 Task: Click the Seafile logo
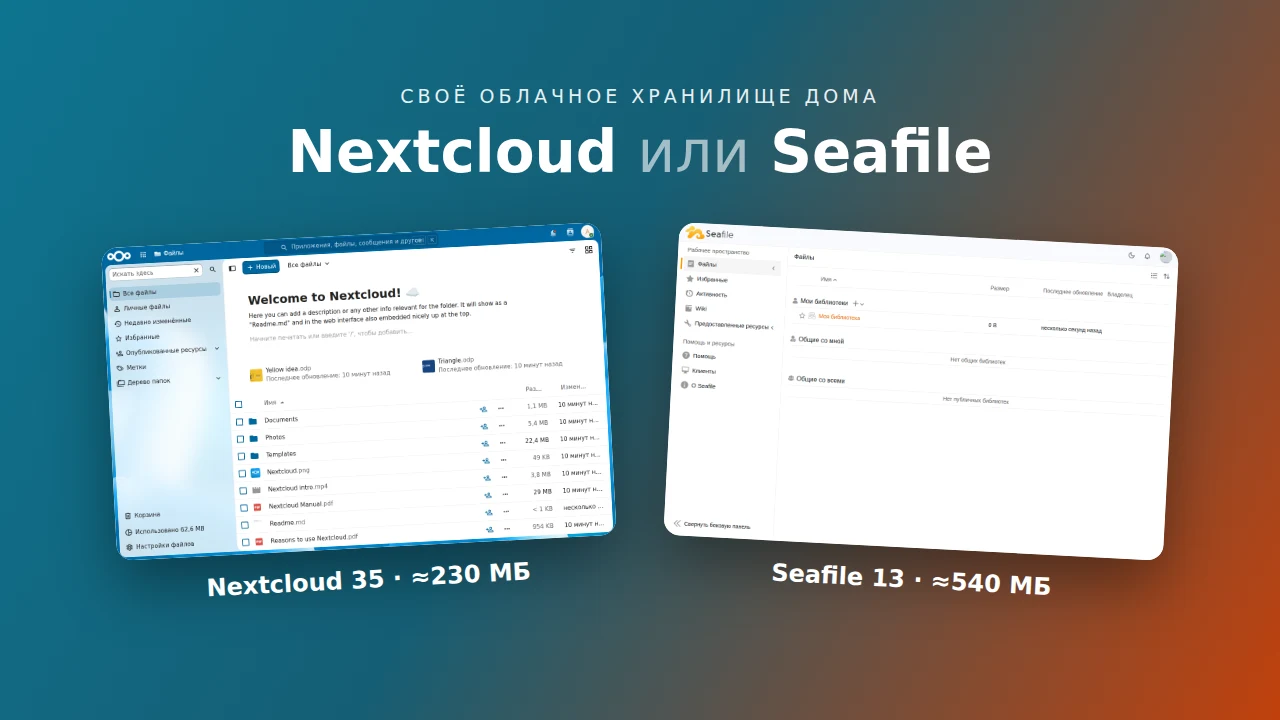[x=710, y=233]
